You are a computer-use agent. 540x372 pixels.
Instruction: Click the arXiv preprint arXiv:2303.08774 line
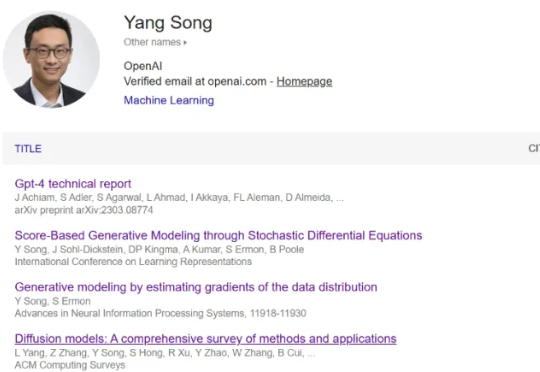coord(84,210)
